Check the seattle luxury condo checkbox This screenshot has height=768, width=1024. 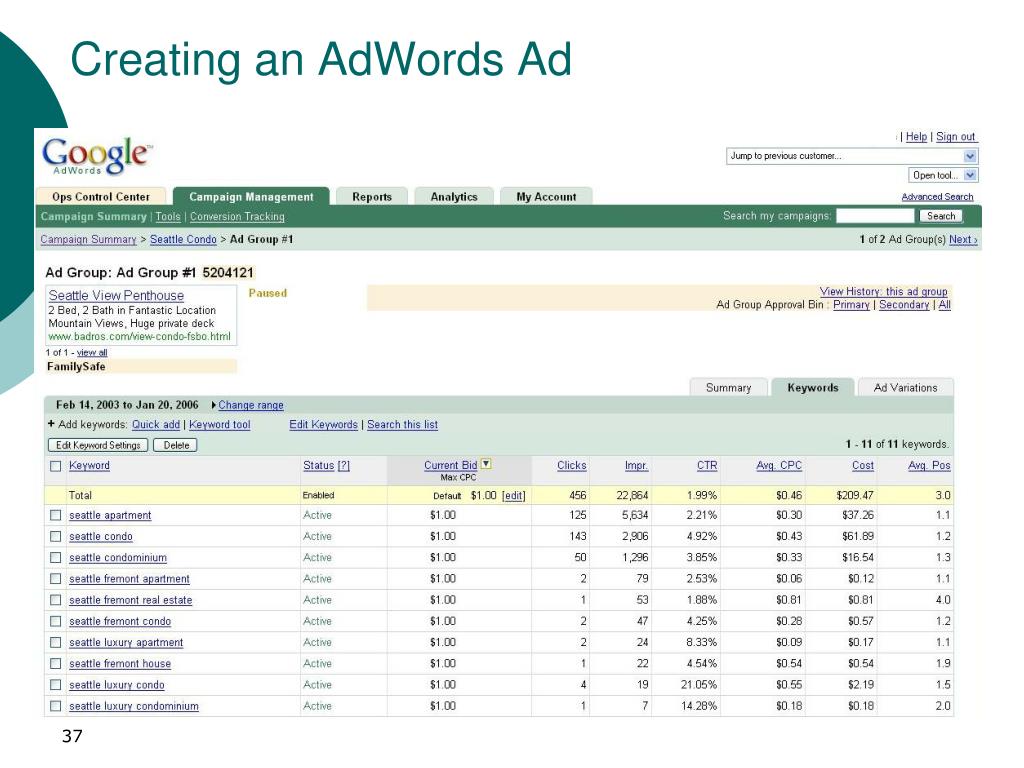click(56, 685)
